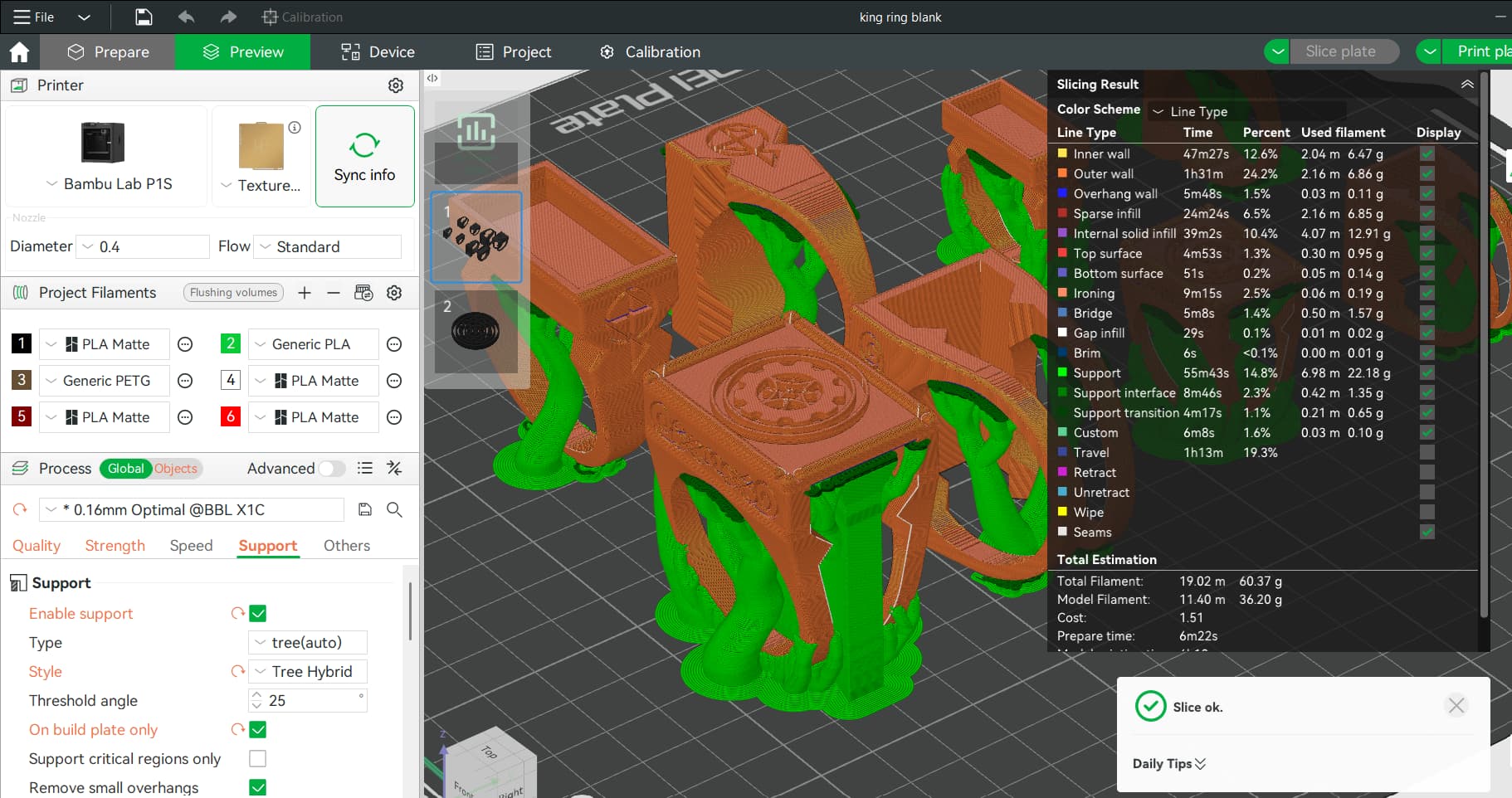Open compare presets icon beside Advanced
1512x798 pixels.
pyautogui.click(x=394, y=469)
